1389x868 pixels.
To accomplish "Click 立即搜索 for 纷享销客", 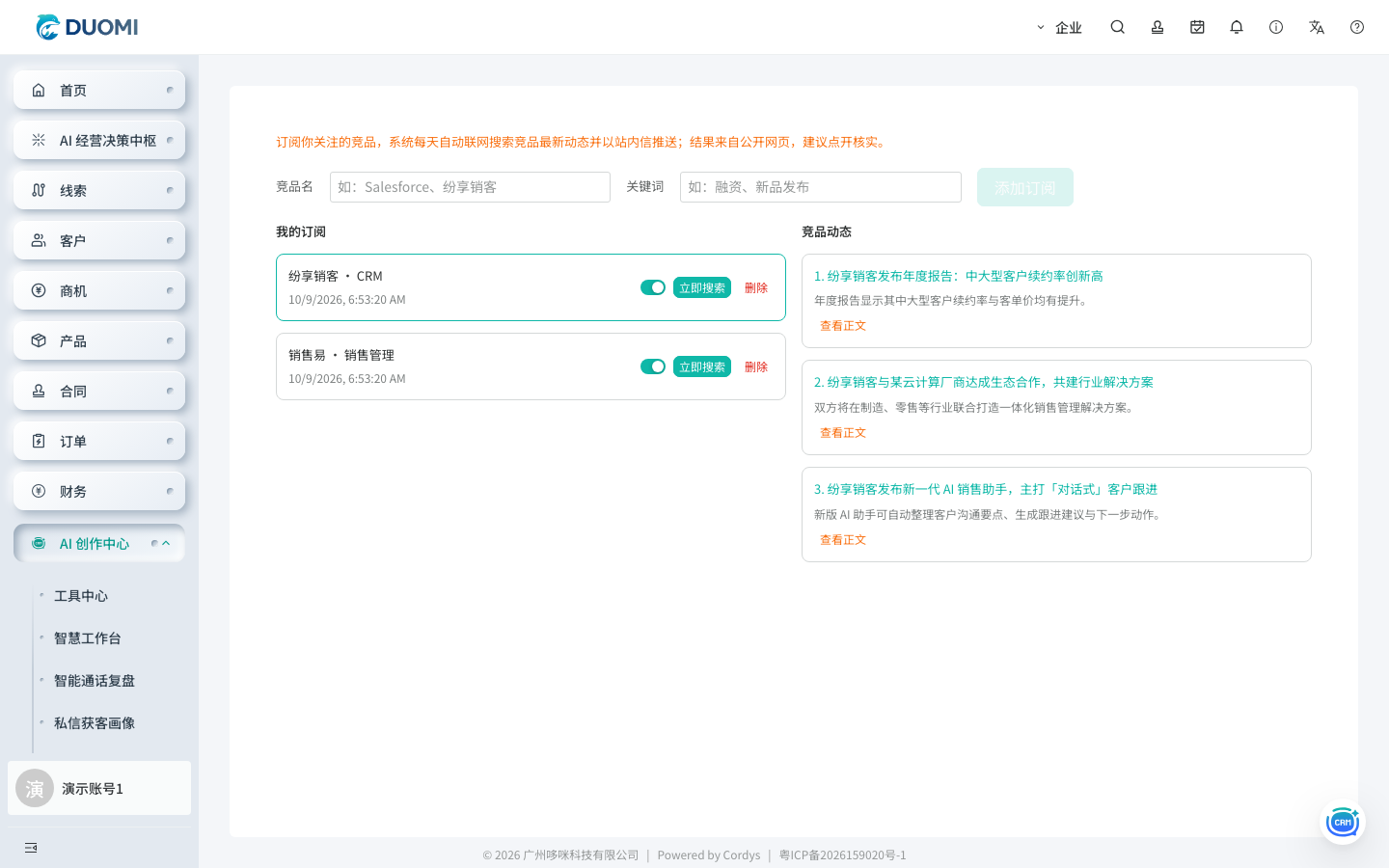I will click(702, 287).
